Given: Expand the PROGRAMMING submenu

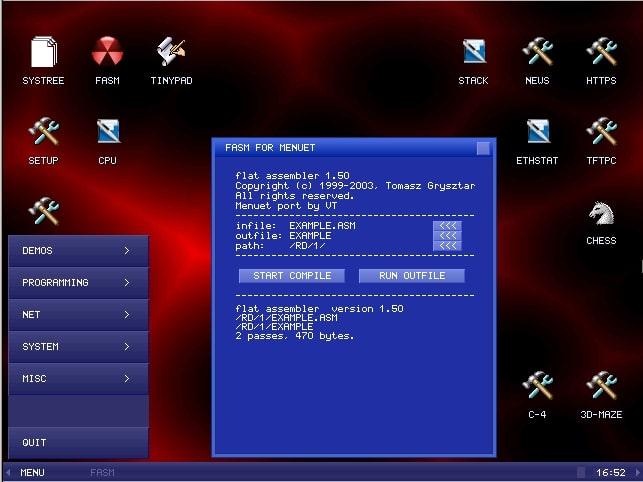Looking at the screenshot, I should point(78,283).
